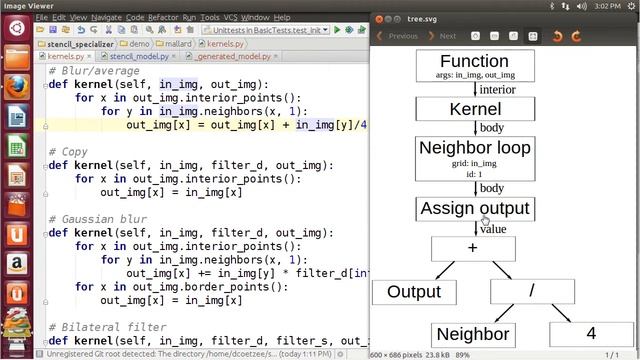640x360 pixels.
Task: Open the Refactor menu
Action: [x=163, y=18]
